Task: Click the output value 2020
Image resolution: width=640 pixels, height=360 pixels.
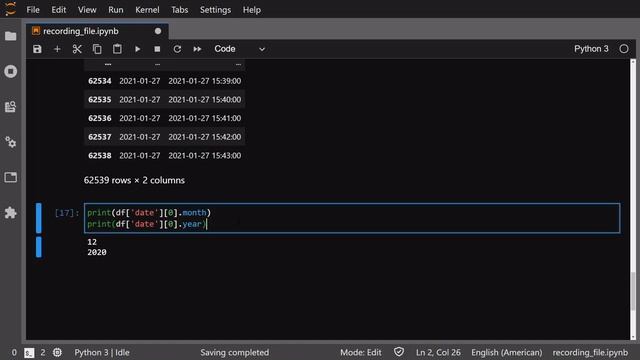Action: 97,252
